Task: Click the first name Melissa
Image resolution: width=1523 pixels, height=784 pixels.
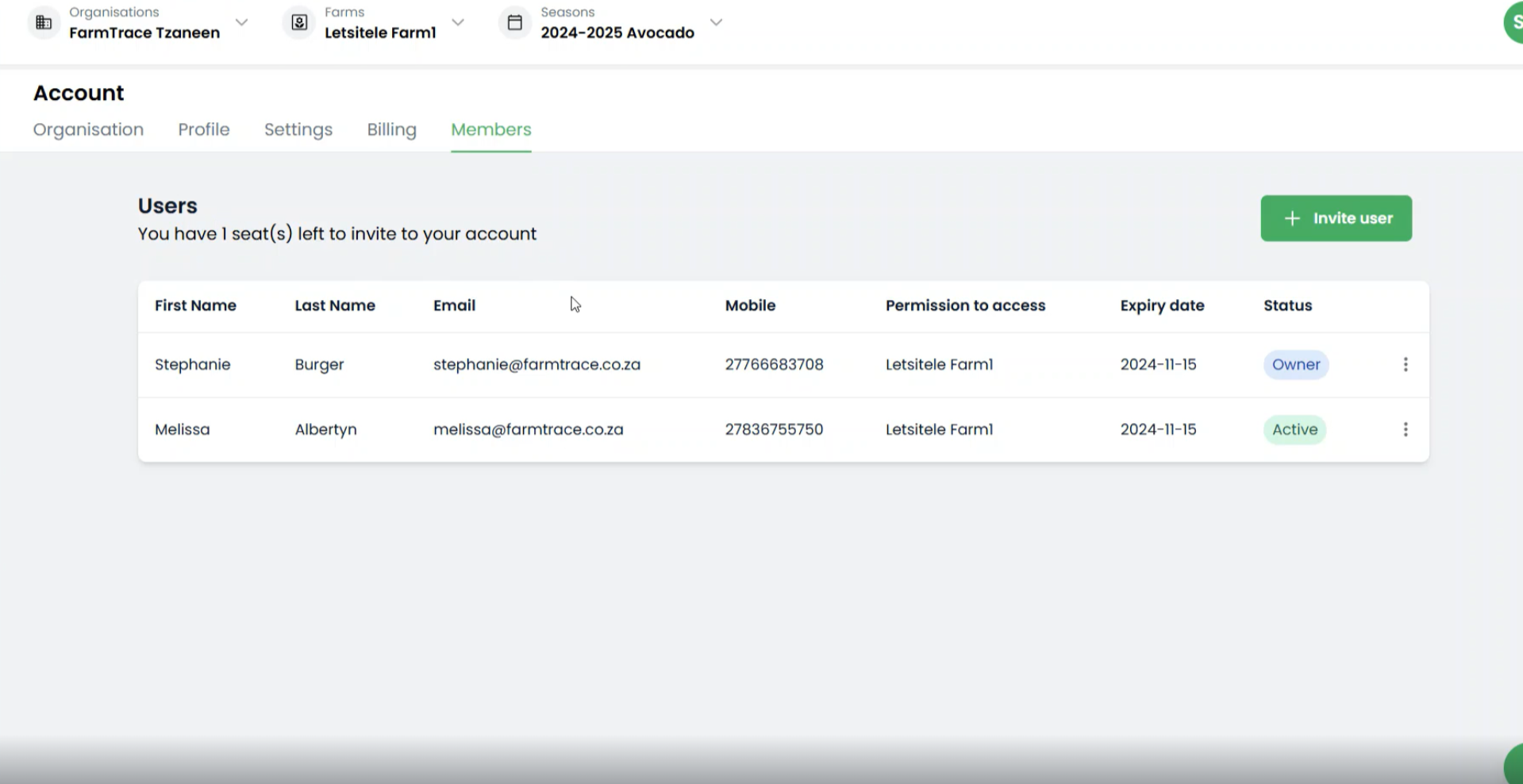Action: point(182,429)
